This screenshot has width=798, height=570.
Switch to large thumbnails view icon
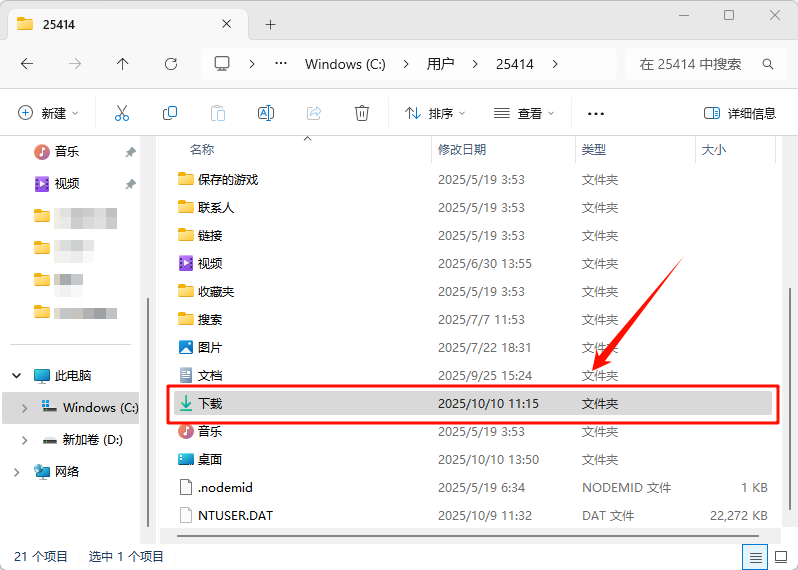coord(781,557)
